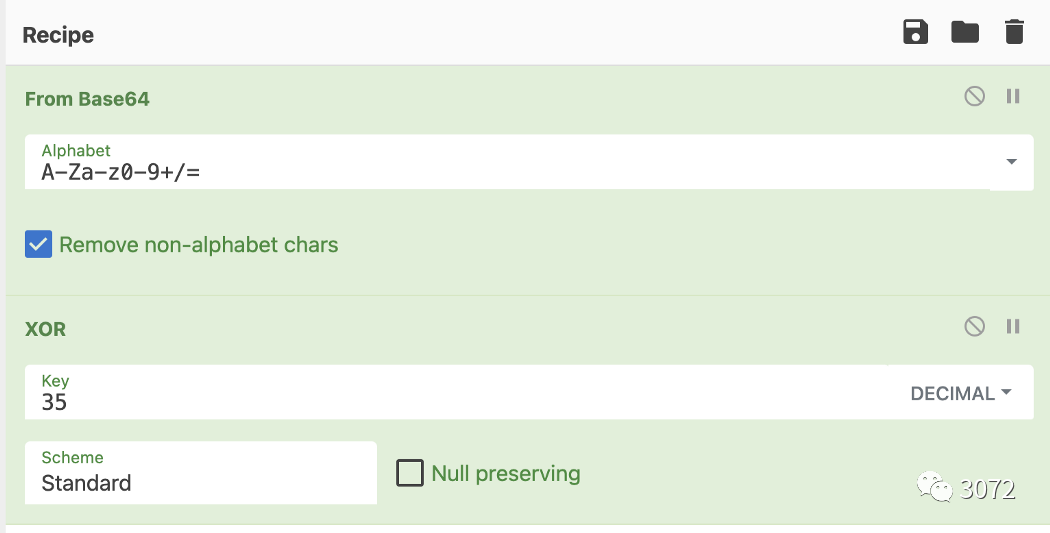Screen dimensions: 1050x533
Task: Load a recipe using folder icon
Action: coord(965,32)
